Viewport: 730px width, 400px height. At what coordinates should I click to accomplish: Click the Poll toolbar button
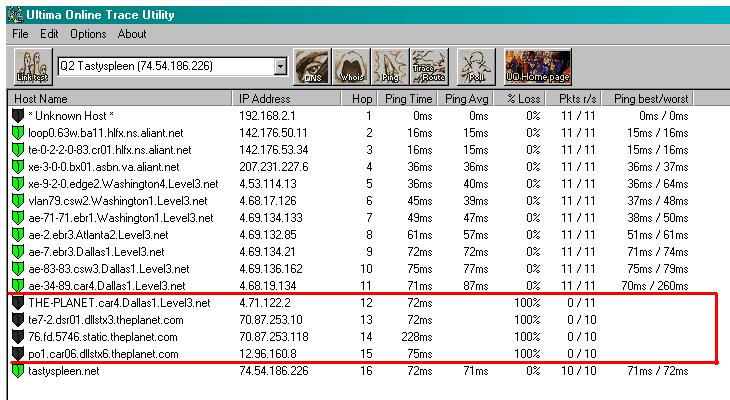point(476,67)
